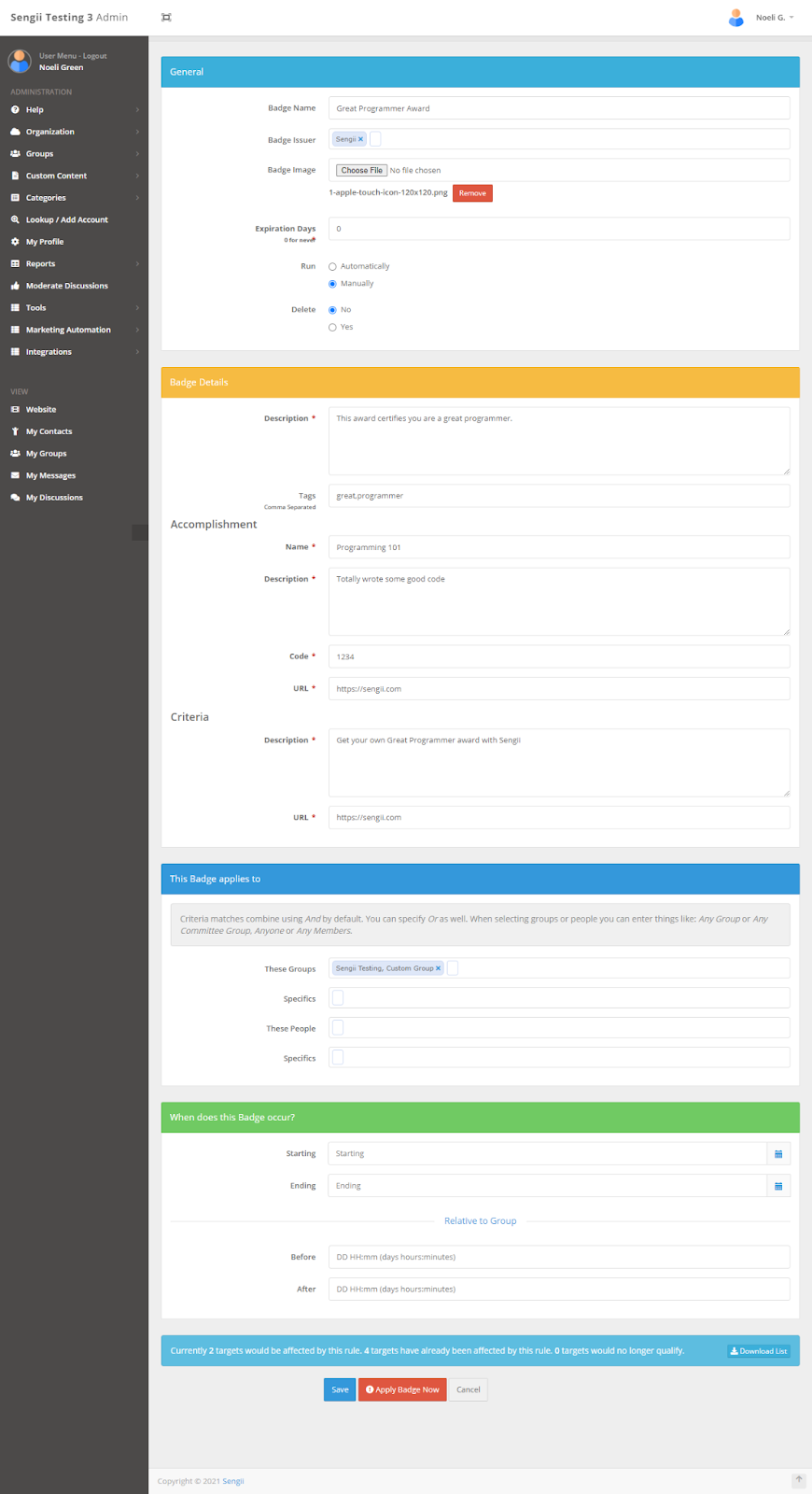Screen dimensions: 812x1494
Task: Click the These People input field
Action: (559, 1028)
